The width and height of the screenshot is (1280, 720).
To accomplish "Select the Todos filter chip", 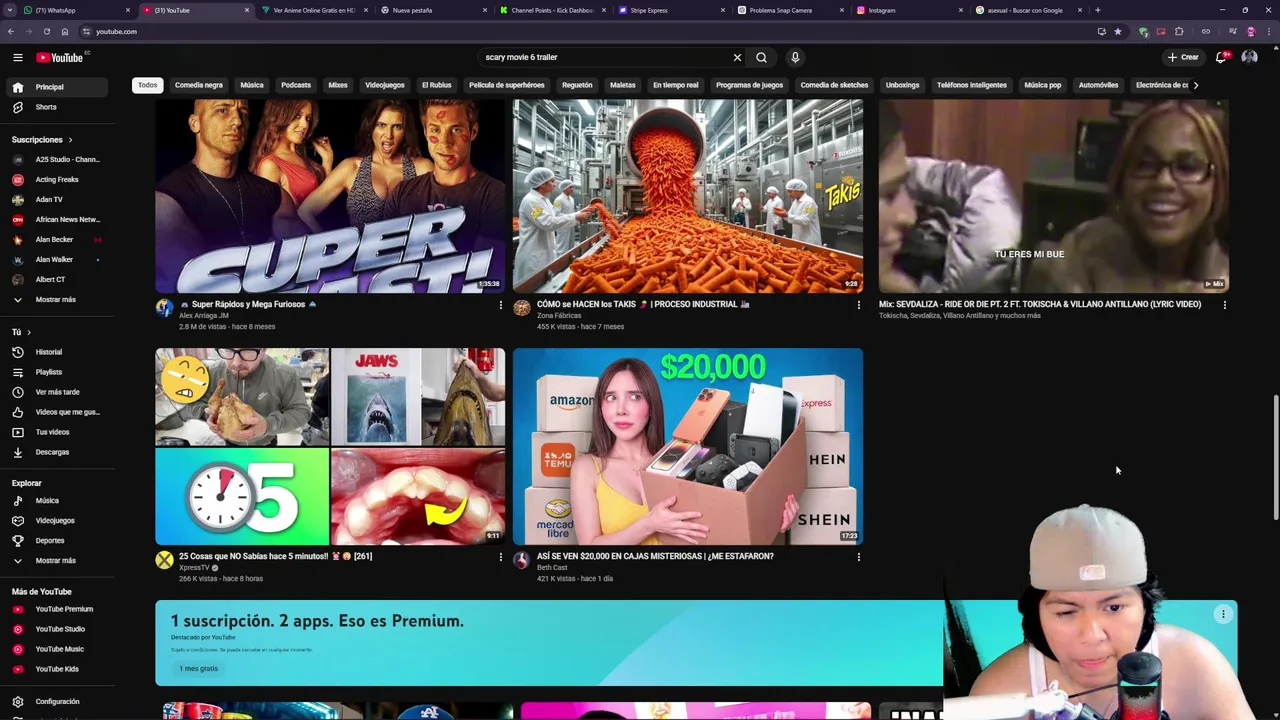I will [x=148, y=85].
